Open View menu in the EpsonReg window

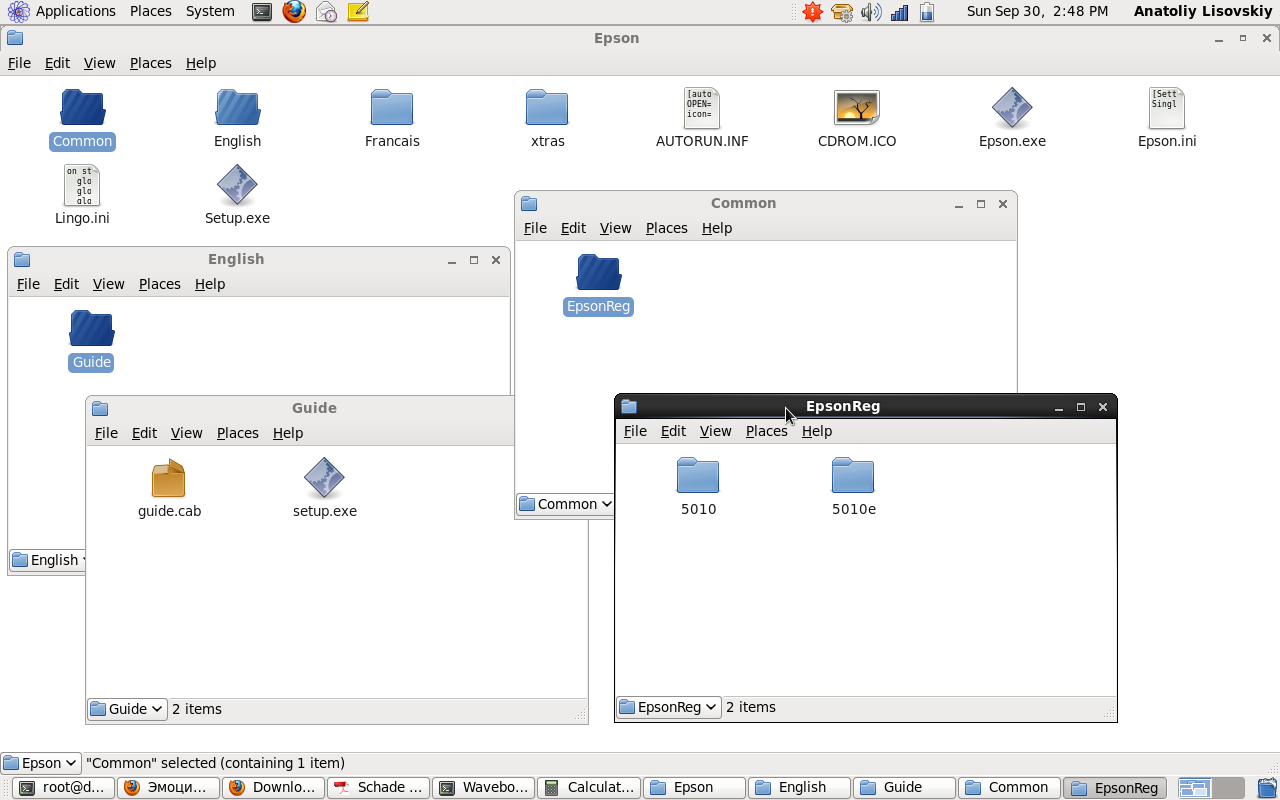point(715,431)
